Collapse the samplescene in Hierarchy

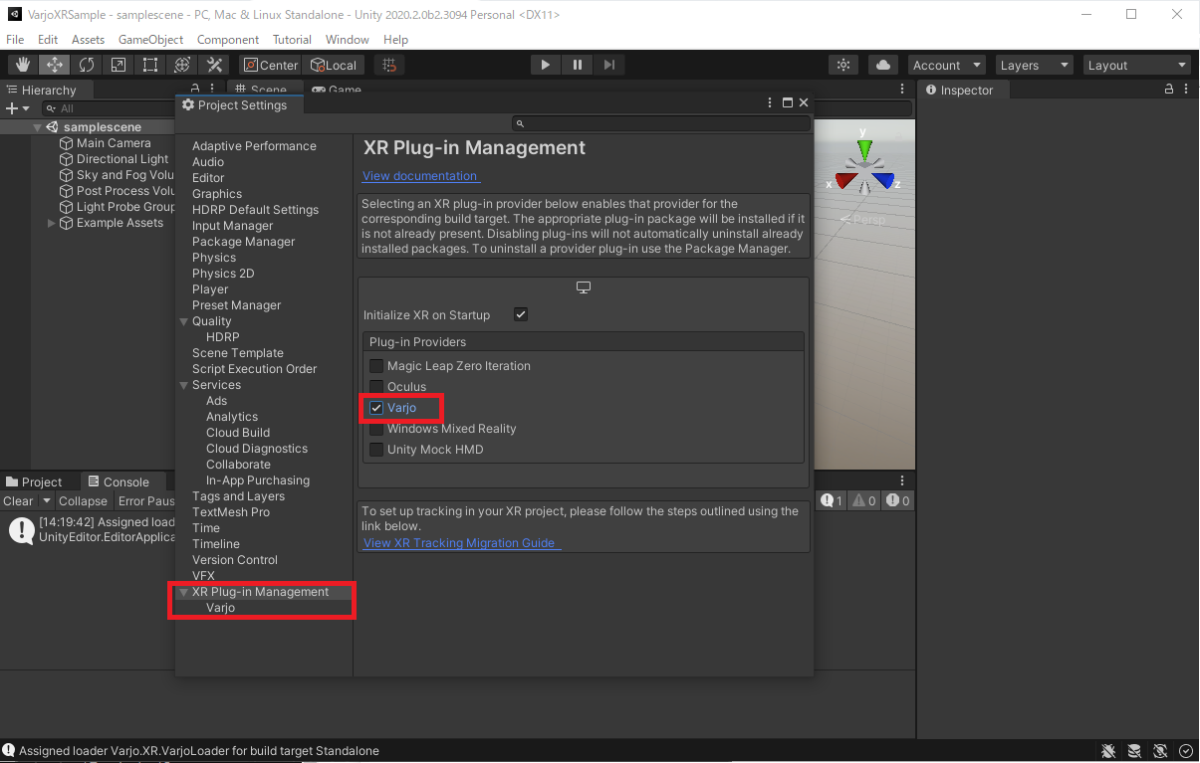pyautogui.click(x=37, y=127)
